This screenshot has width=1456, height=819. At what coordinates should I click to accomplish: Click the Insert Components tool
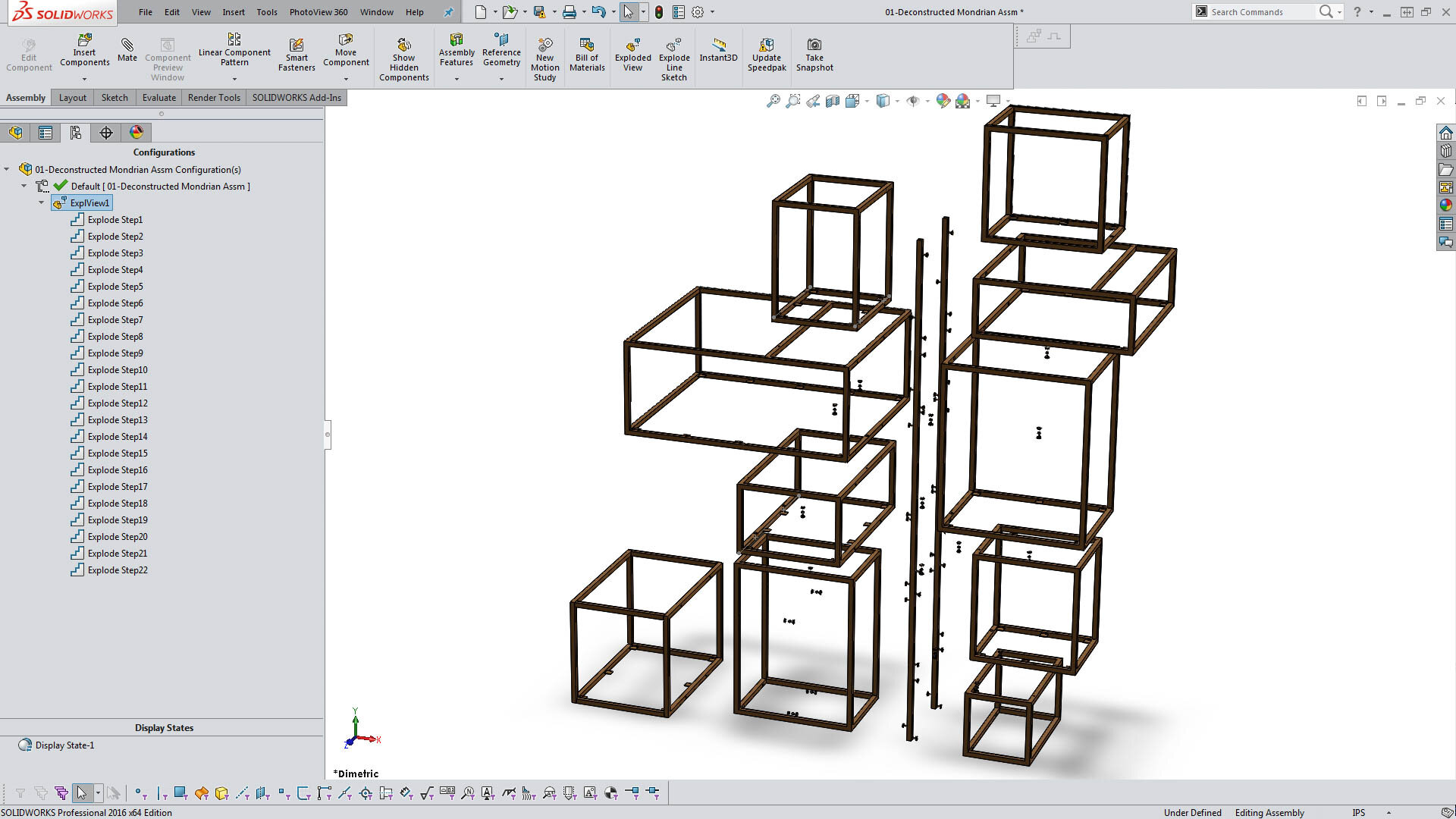84,50
